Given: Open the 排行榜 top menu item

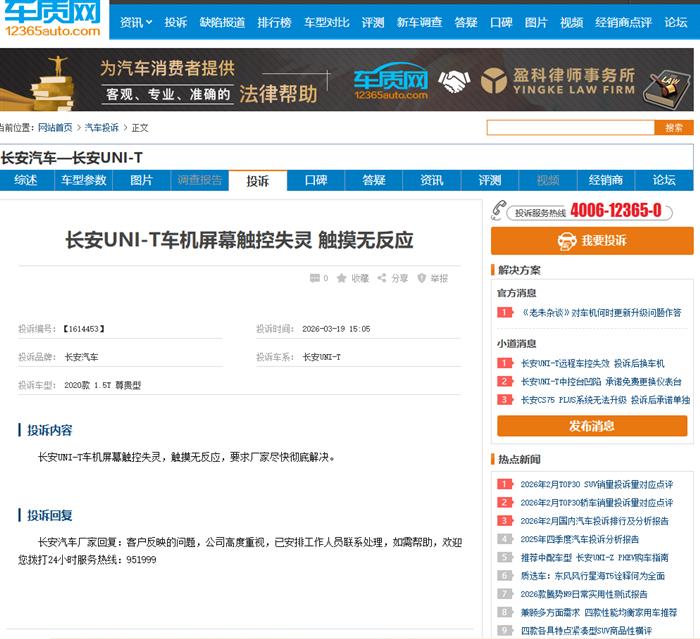Looking at the screenshot, I should 274,22.
